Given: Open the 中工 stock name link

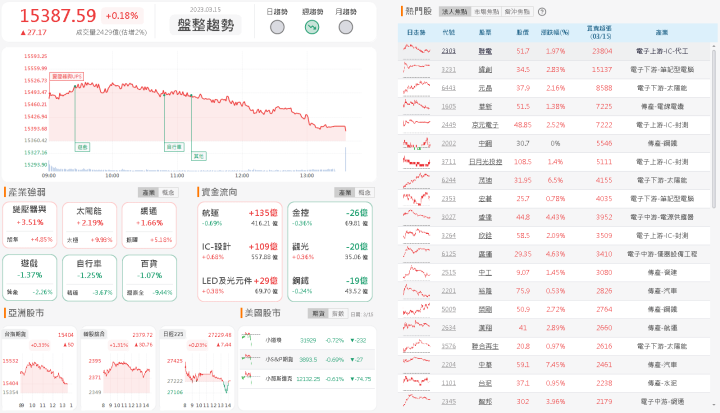Looking at the screenshot, I should [485, 272].
